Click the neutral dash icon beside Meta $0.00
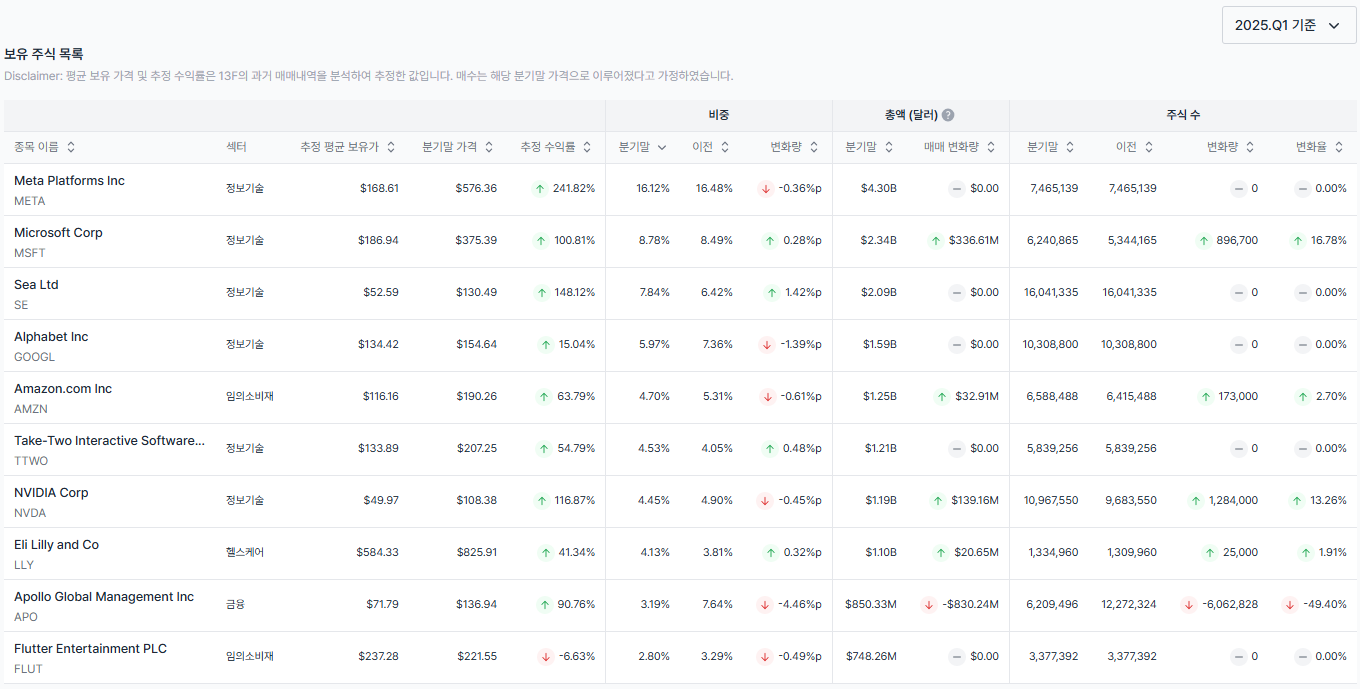1360x689 pixels. point(957,188)
